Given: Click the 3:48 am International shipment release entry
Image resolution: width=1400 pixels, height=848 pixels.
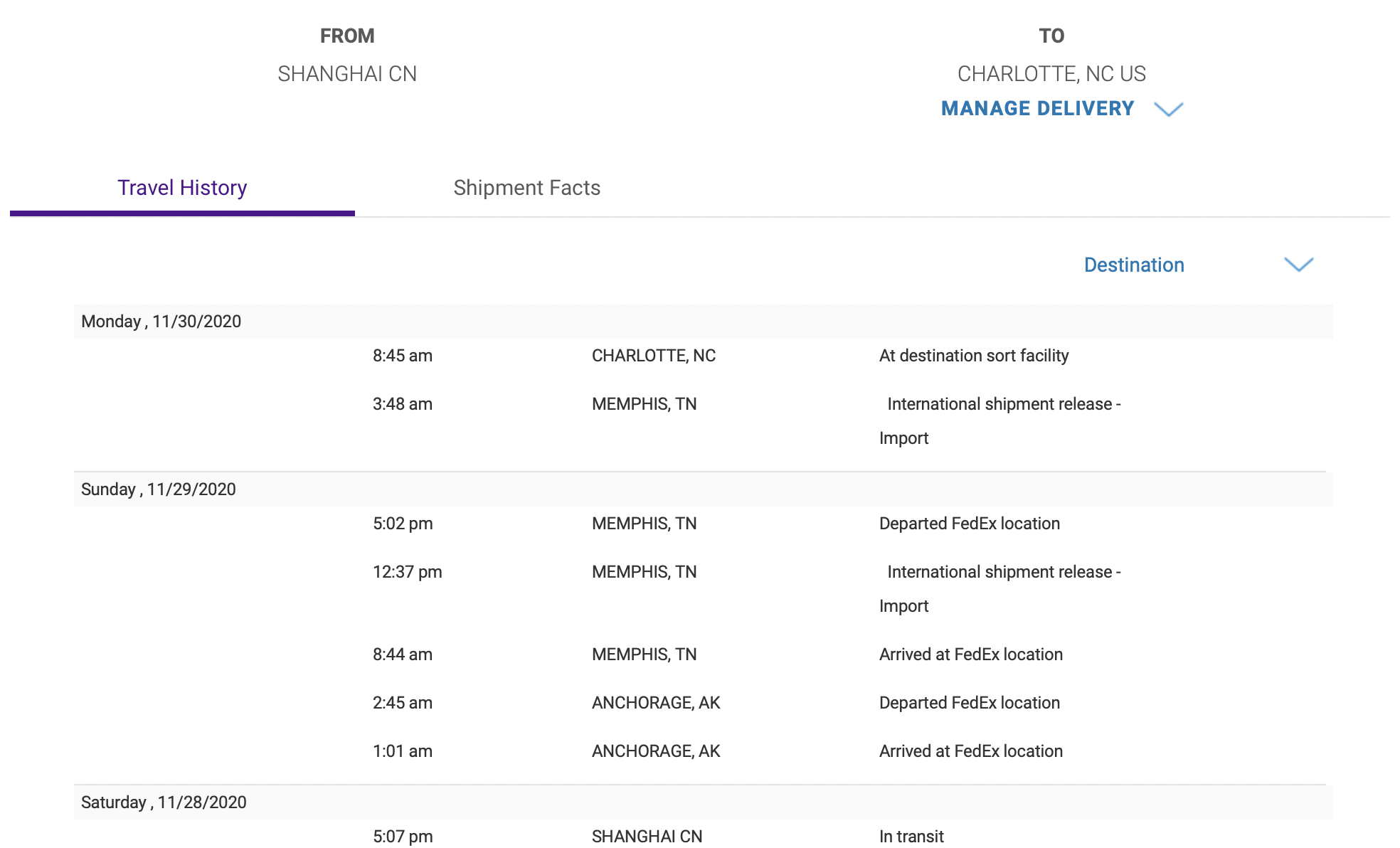Looking at the screenshot, I should click(x=1003, y=404).
